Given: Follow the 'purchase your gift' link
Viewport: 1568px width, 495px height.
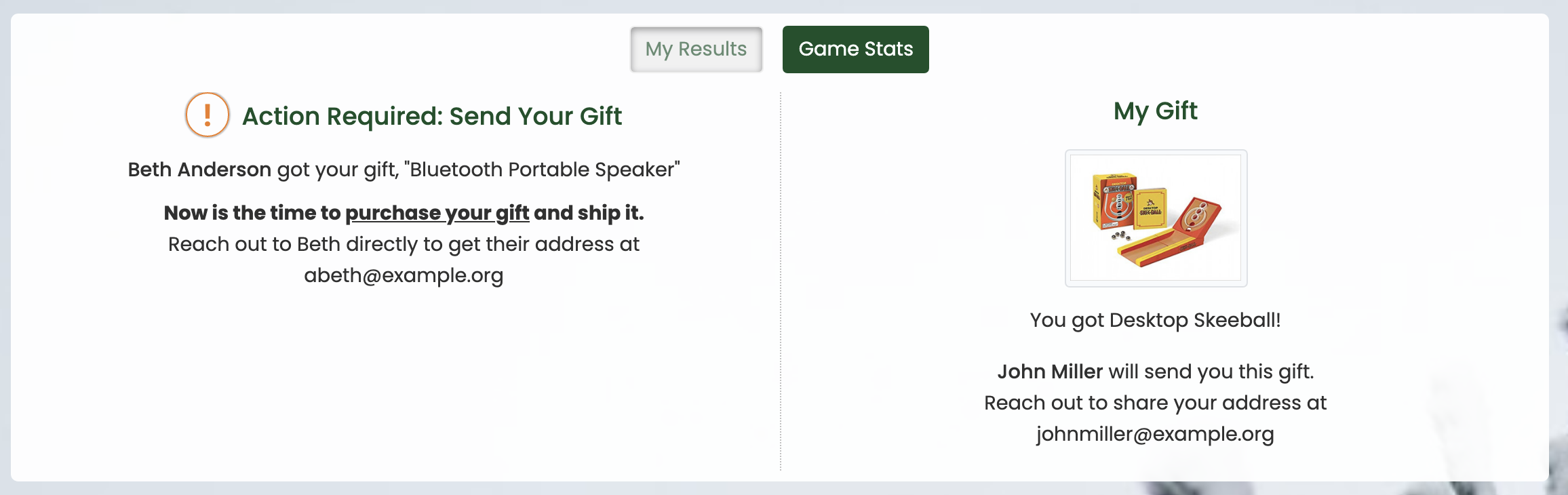Looking at the screenshot, I should [x=437, y=213].
